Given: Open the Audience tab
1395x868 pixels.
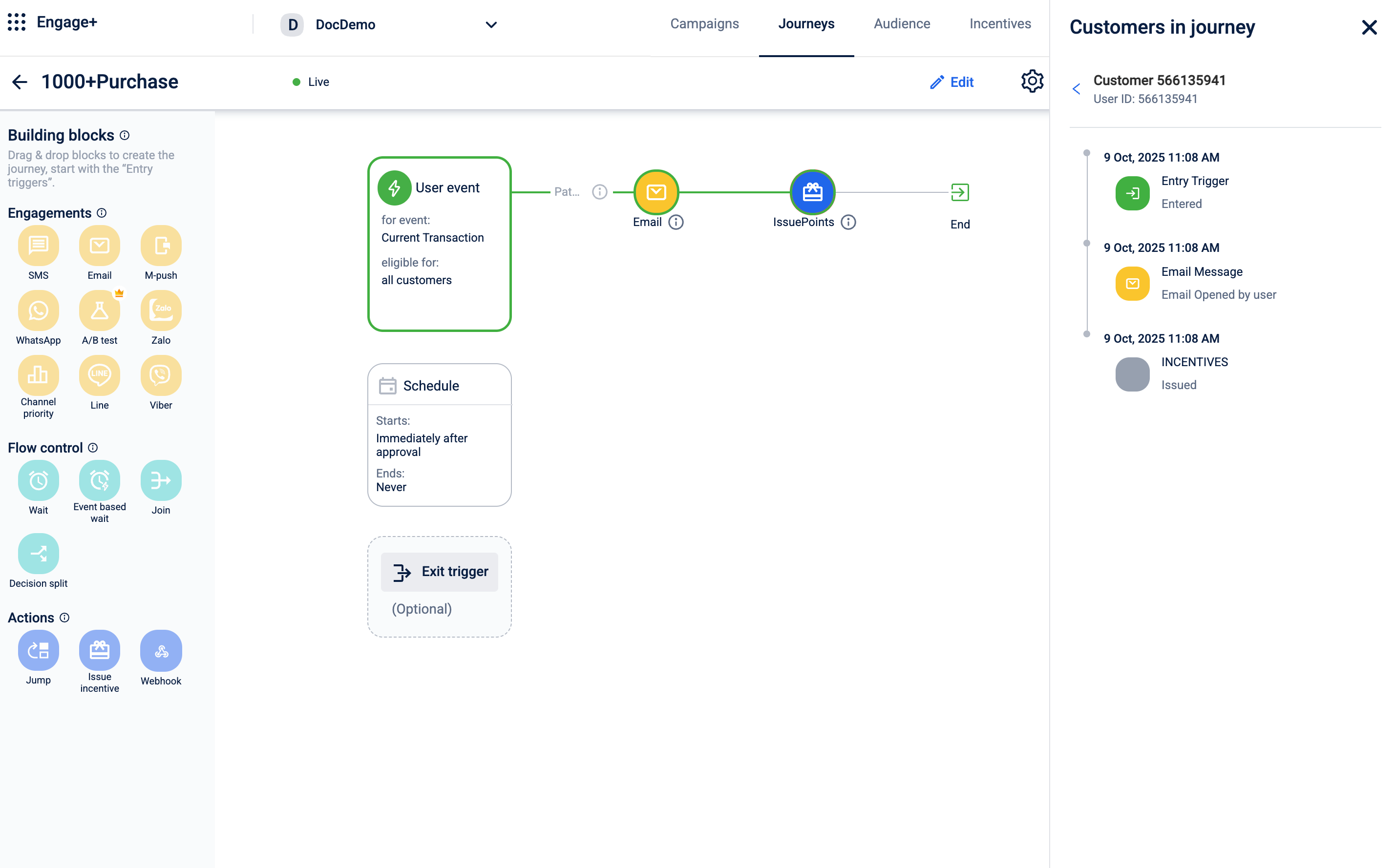Looking at the screenshot, I should tap(901, 23).
